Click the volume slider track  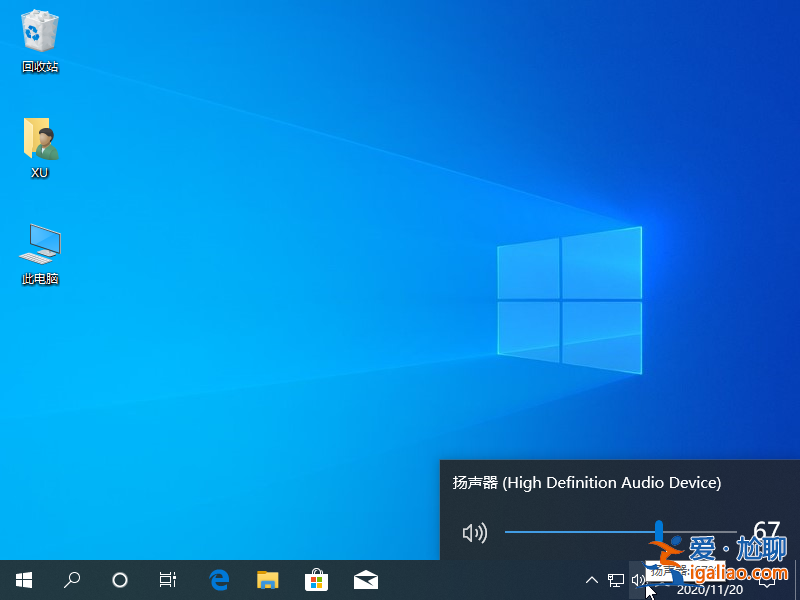[580, 532]
